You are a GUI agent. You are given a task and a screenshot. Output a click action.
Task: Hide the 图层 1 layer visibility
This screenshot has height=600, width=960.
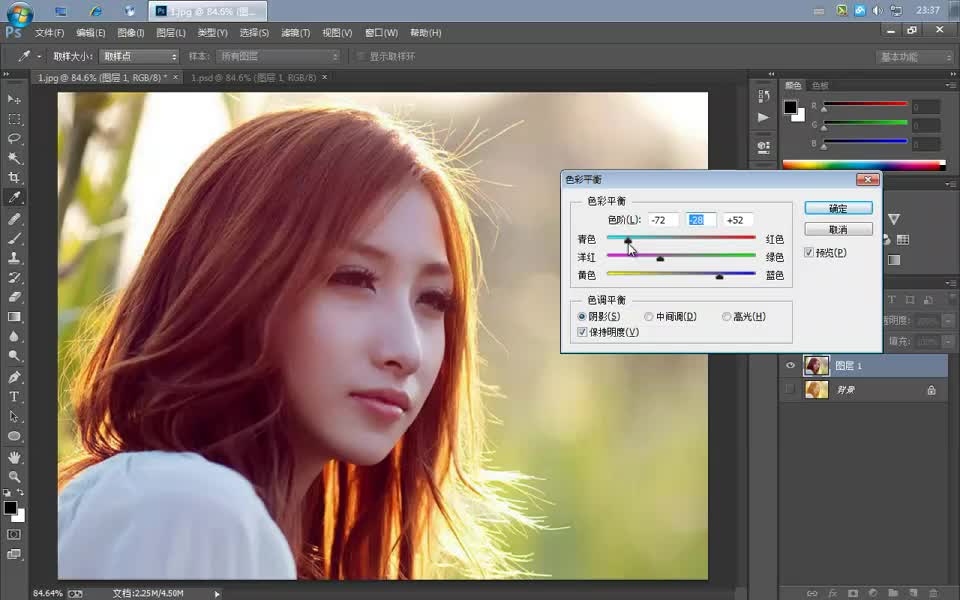pyautogui.click(x=790, y=365)
